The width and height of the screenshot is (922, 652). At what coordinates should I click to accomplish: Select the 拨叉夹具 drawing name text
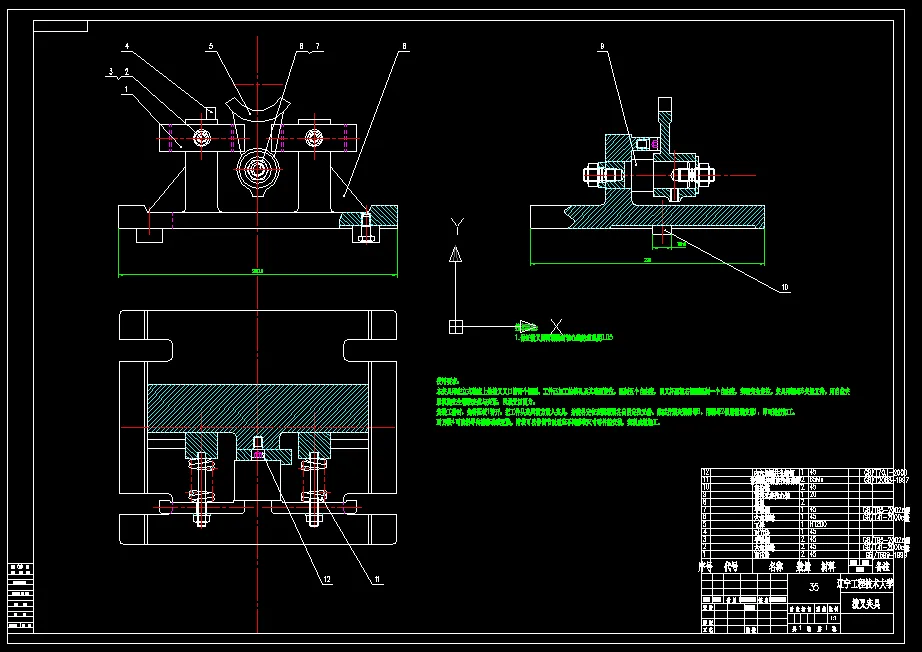point(866,604)
